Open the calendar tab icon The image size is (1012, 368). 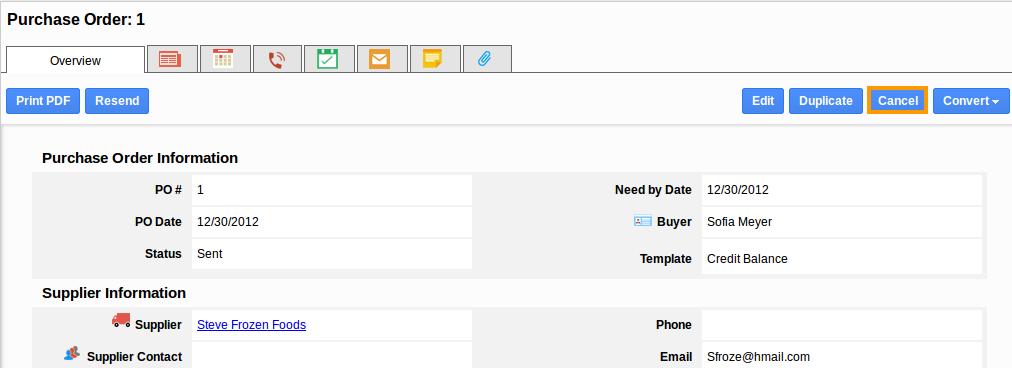point(223,59)
